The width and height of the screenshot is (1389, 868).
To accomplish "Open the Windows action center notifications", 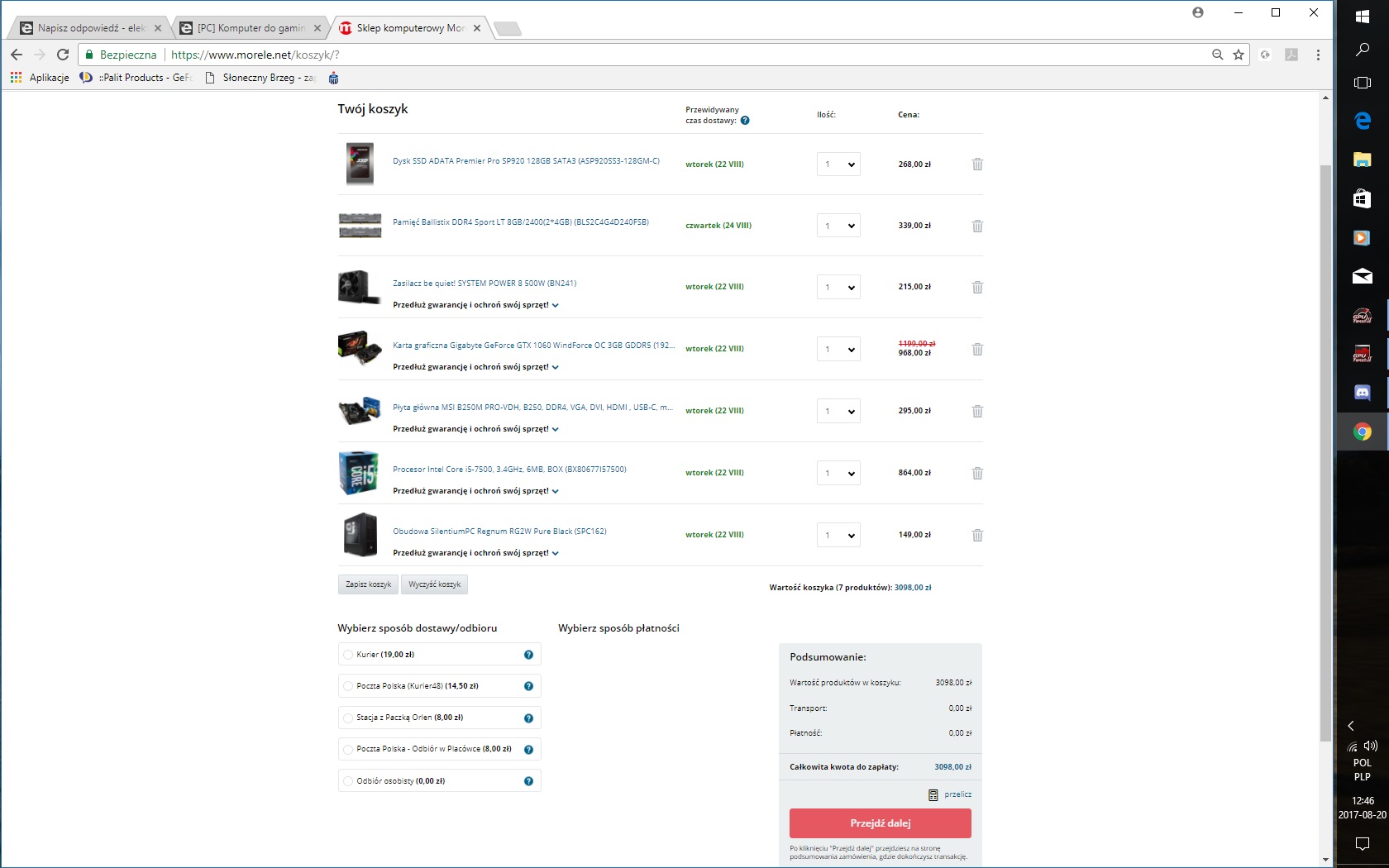I will click(1363, 843).
